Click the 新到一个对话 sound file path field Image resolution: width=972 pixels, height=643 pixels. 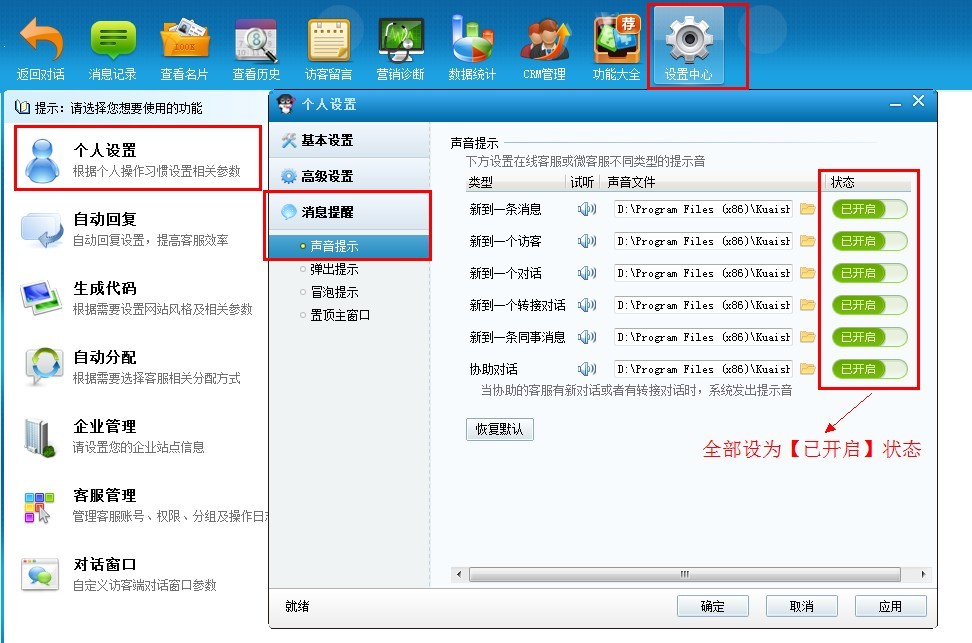coord(703,273)
